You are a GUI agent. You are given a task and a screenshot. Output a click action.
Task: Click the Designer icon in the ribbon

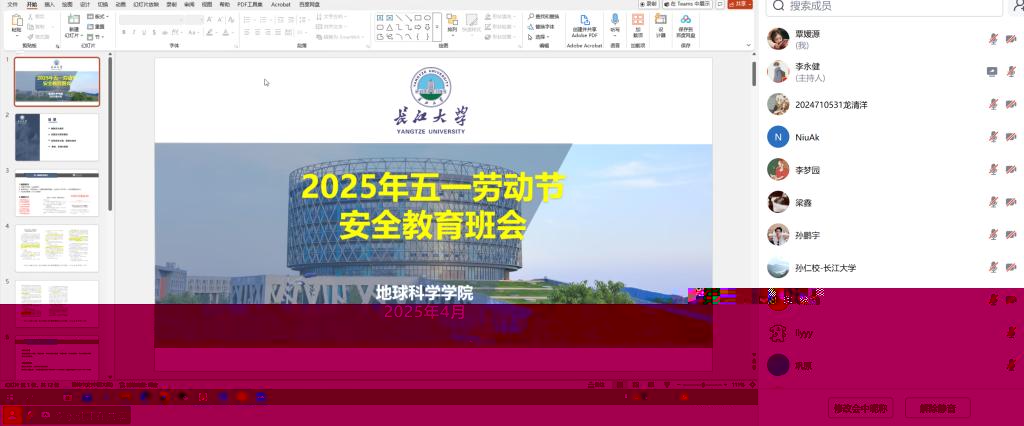click(x=661, y=23)
